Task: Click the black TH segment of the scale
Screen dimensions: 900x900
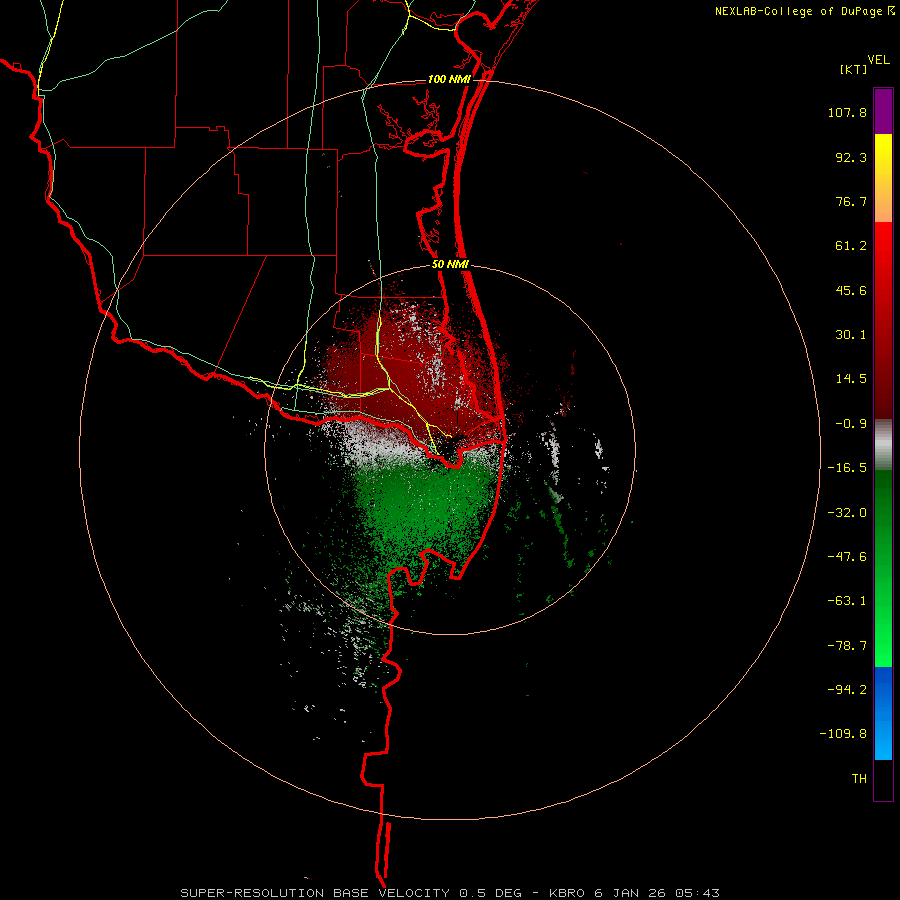Action: [x=883, y=780]
